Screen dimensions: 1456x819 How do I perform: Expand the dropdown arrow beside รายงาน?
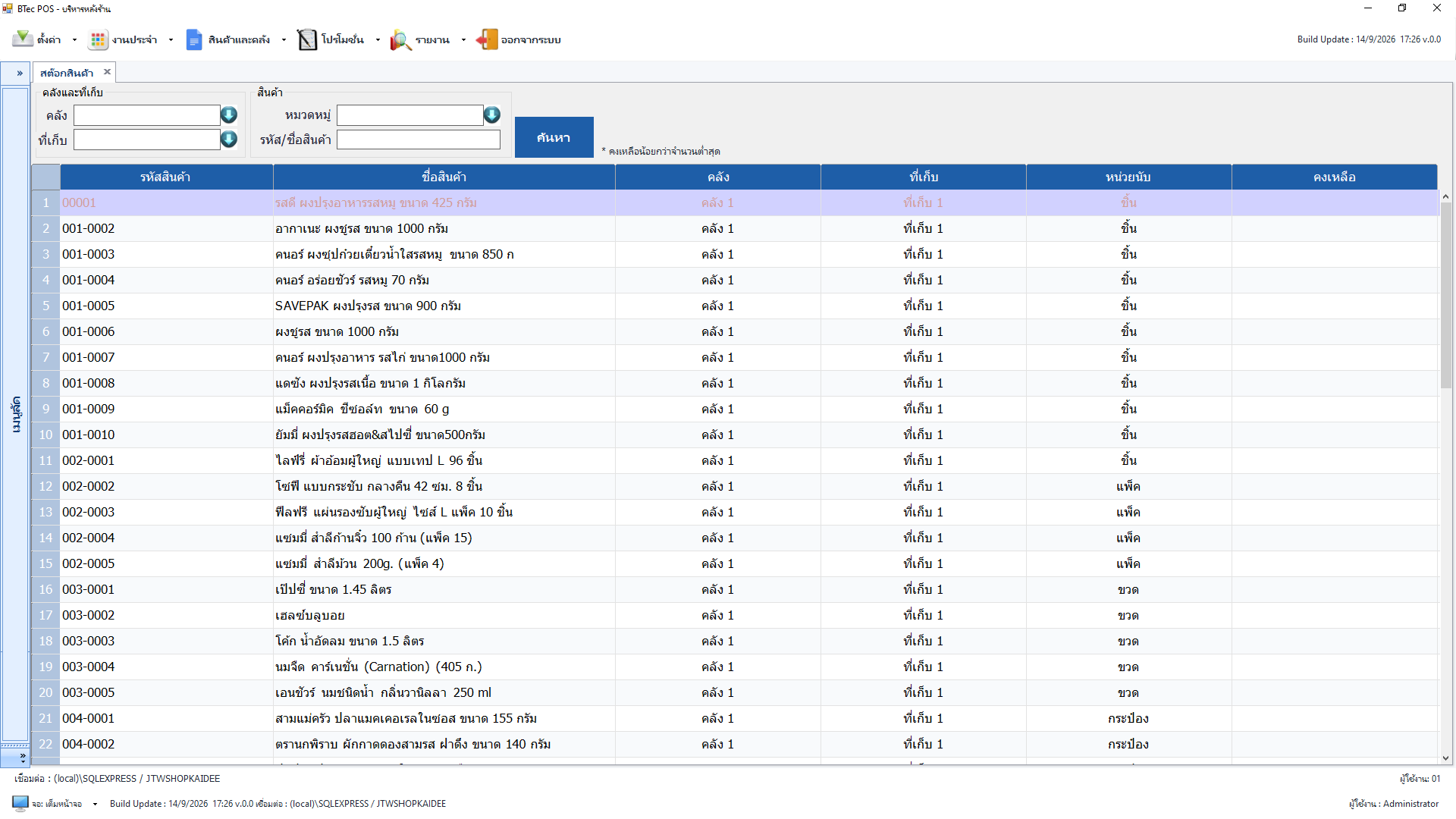coord(463,40)
